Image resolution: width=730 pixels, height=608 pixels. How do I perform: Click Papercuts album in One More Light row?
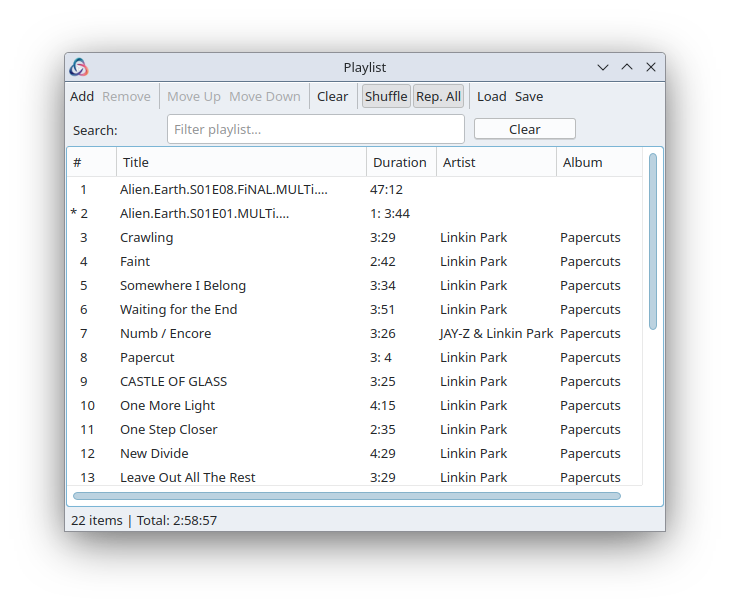point(590,405)
